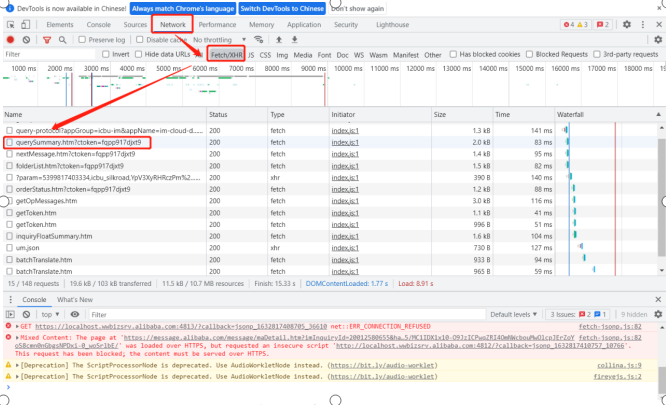The width and height of the screenshot is (666, 405).
Task: Tick the Blocked Requests checkbox
Action: click(x=530, y=54)
